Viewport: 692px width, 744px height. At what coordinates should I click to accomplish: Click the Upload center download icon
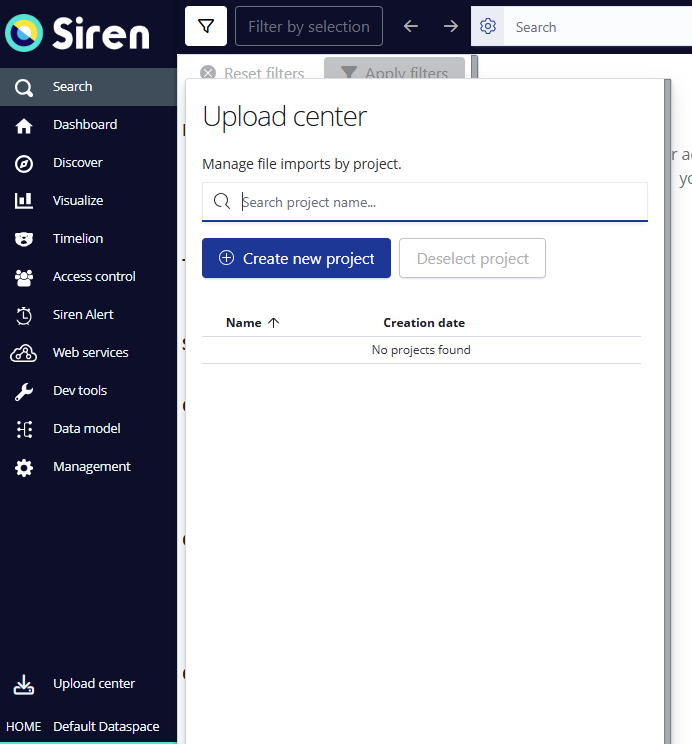click(24, 685)
